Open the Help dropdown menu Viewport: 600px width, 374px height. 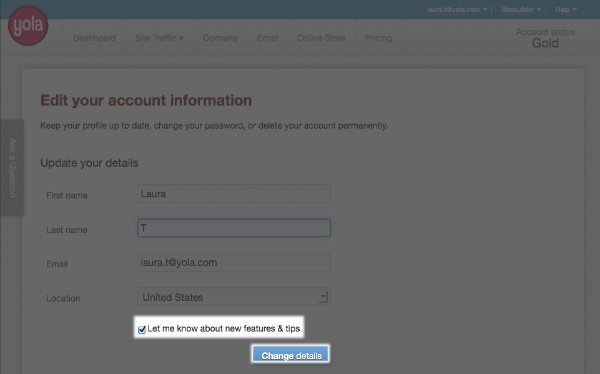pos(566,10)
